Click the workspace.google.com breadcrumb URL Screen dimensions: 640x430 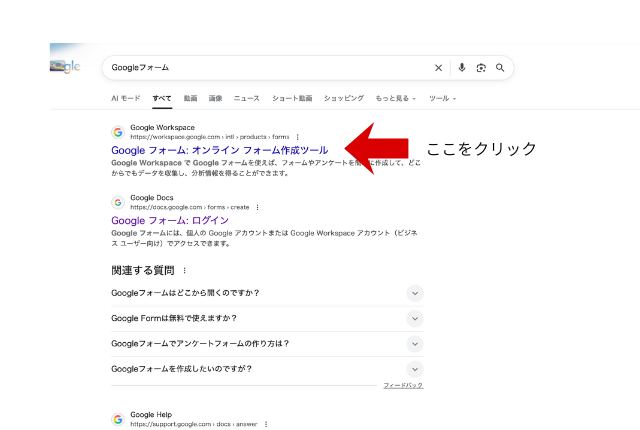[x=210, y=137]
